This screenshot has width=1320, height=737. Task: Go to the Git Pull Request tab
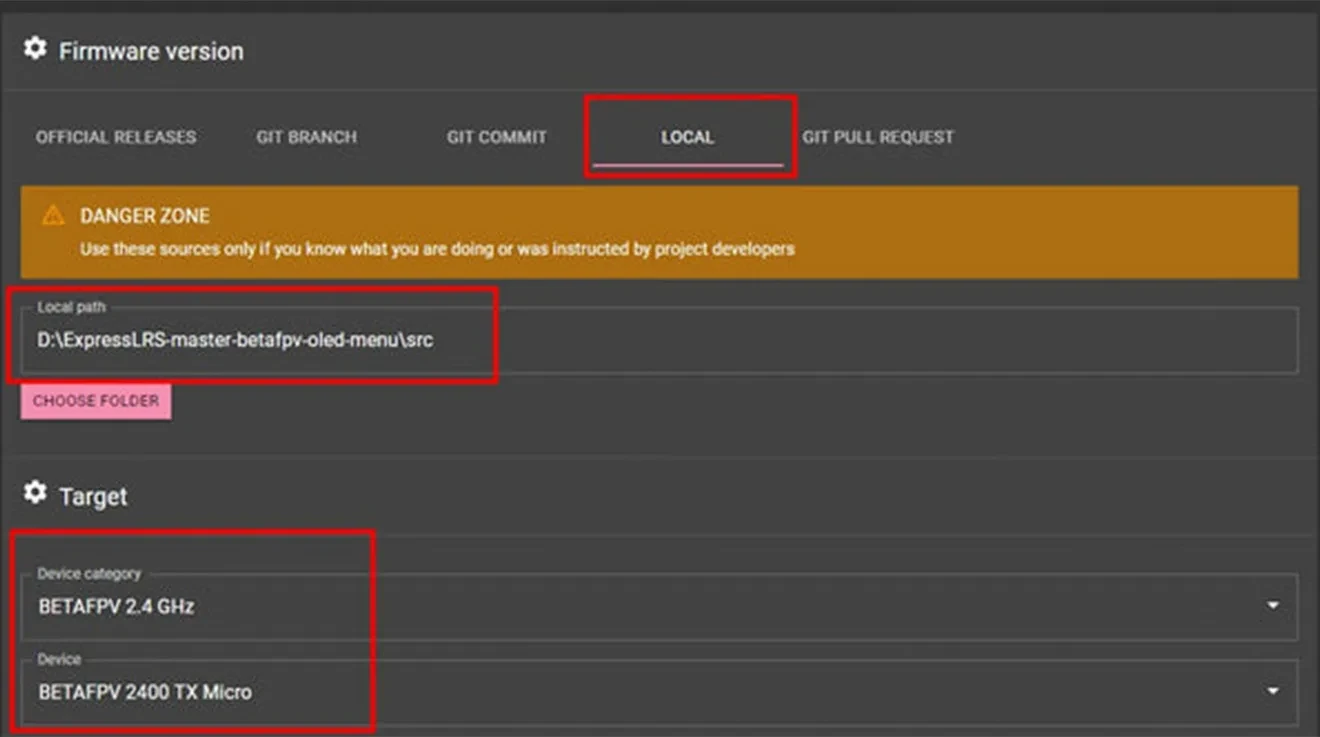(x=877, y=137)
